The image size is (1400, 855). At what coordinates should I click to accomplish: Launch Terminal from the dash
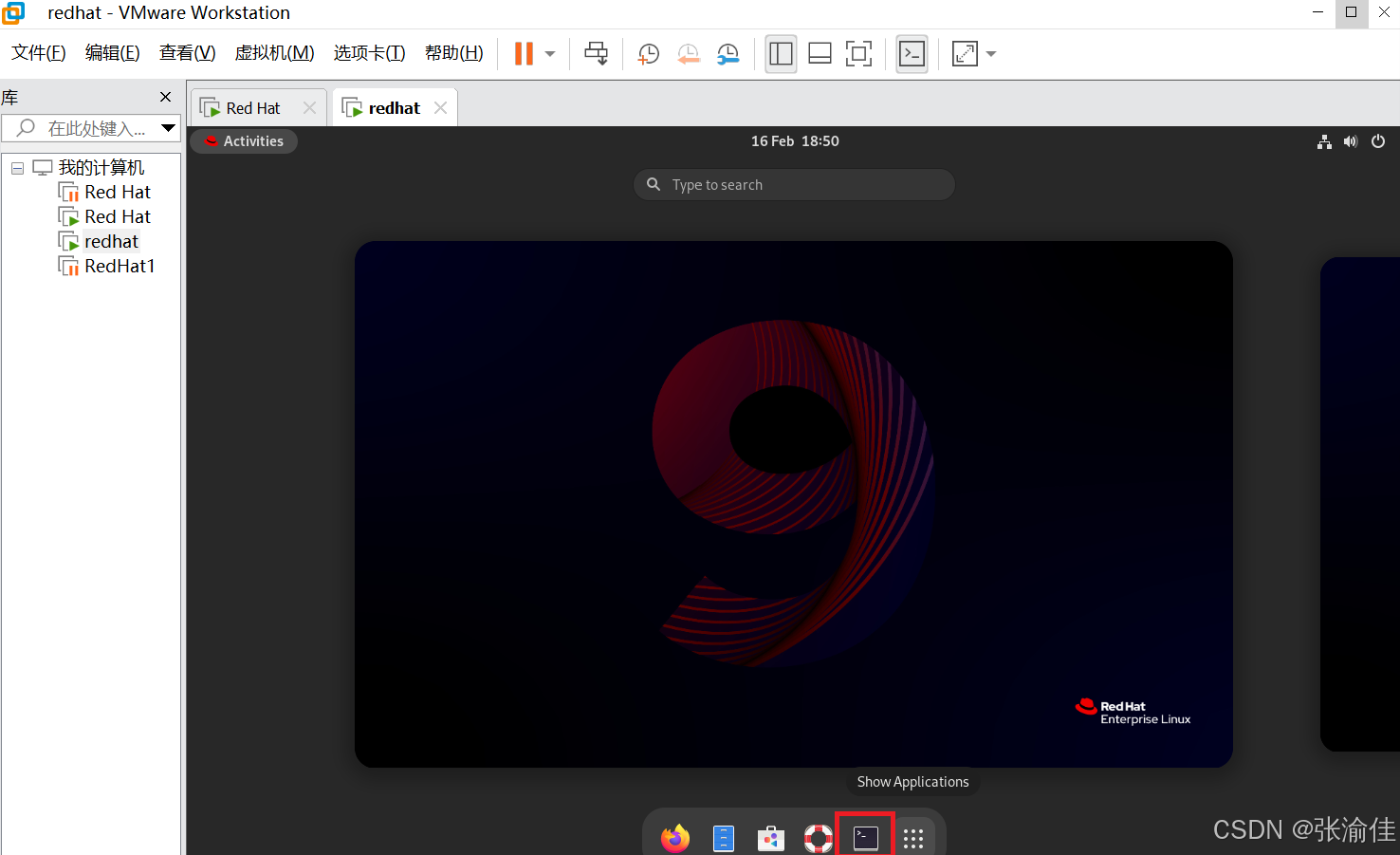point(866,837)
